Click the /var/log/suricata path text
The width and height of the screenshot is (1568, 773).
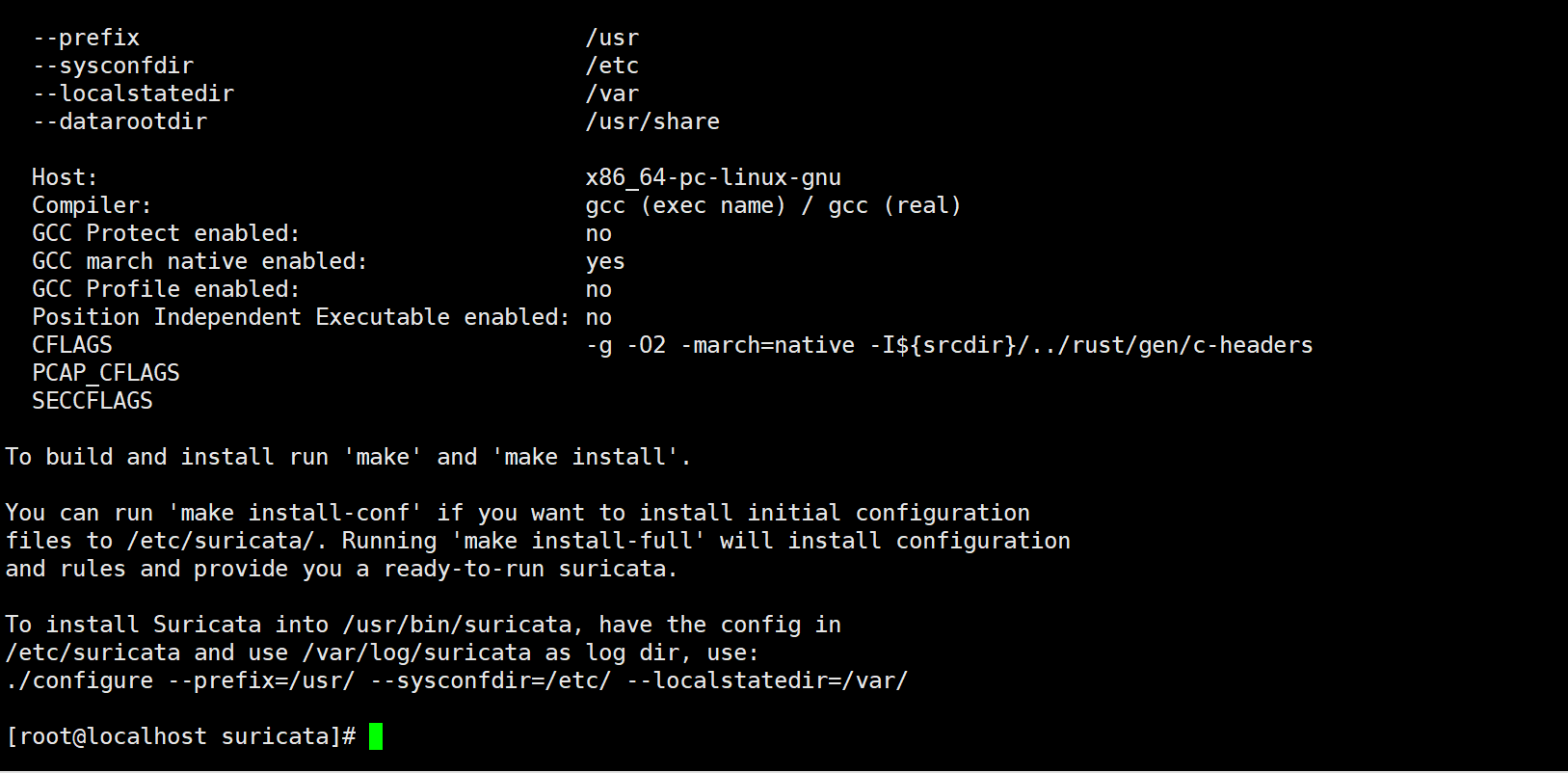coord(416,653)
